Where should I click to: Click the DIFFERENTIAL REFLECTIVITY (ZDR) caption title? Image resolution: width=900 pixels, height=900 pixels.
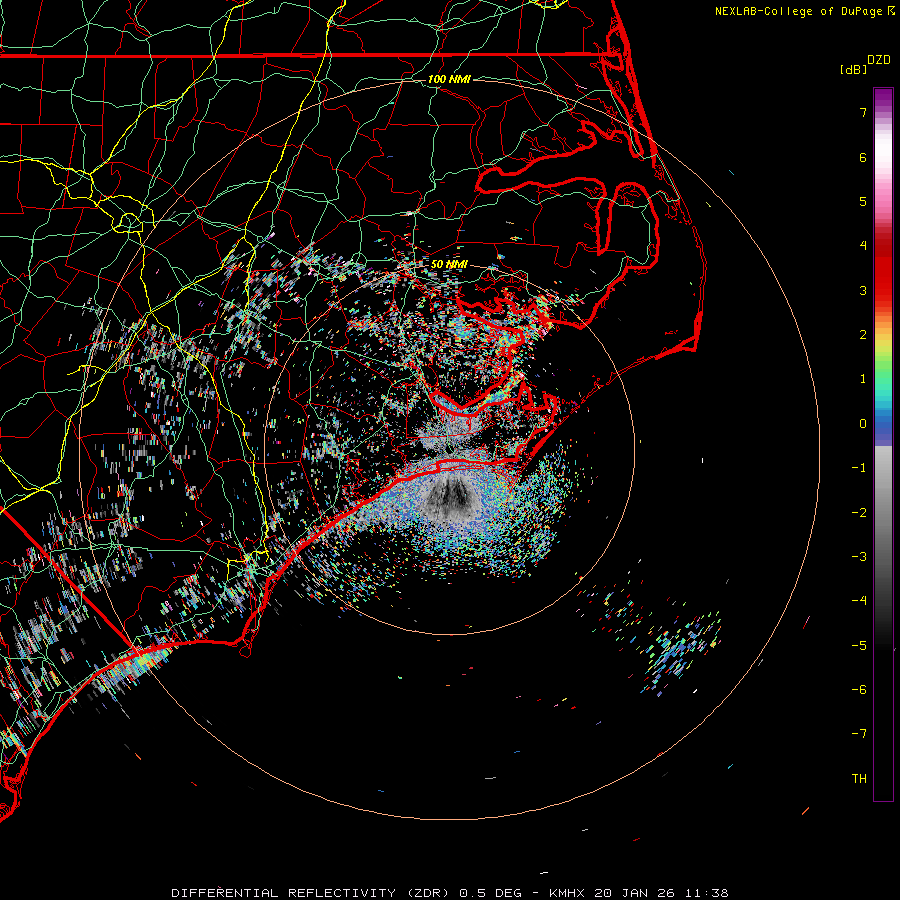313,893
